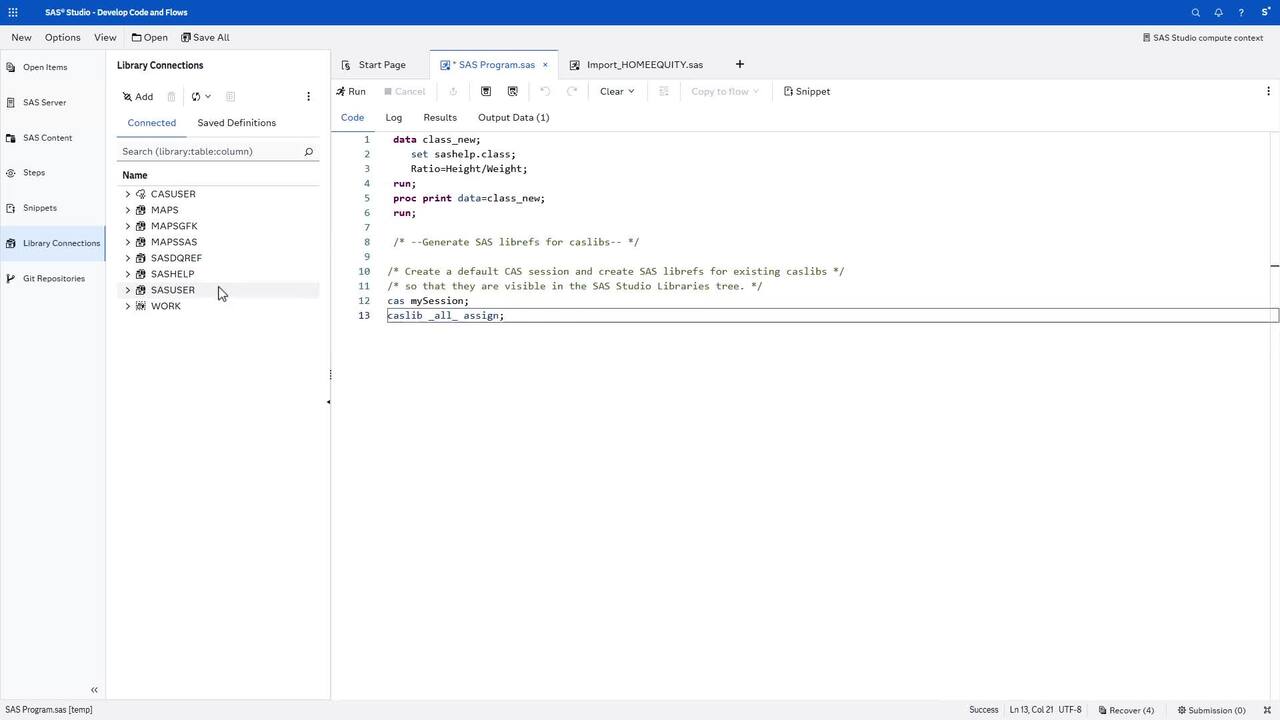Run the SAS program
Screen dimensions: 1280x720
(351, 91)
